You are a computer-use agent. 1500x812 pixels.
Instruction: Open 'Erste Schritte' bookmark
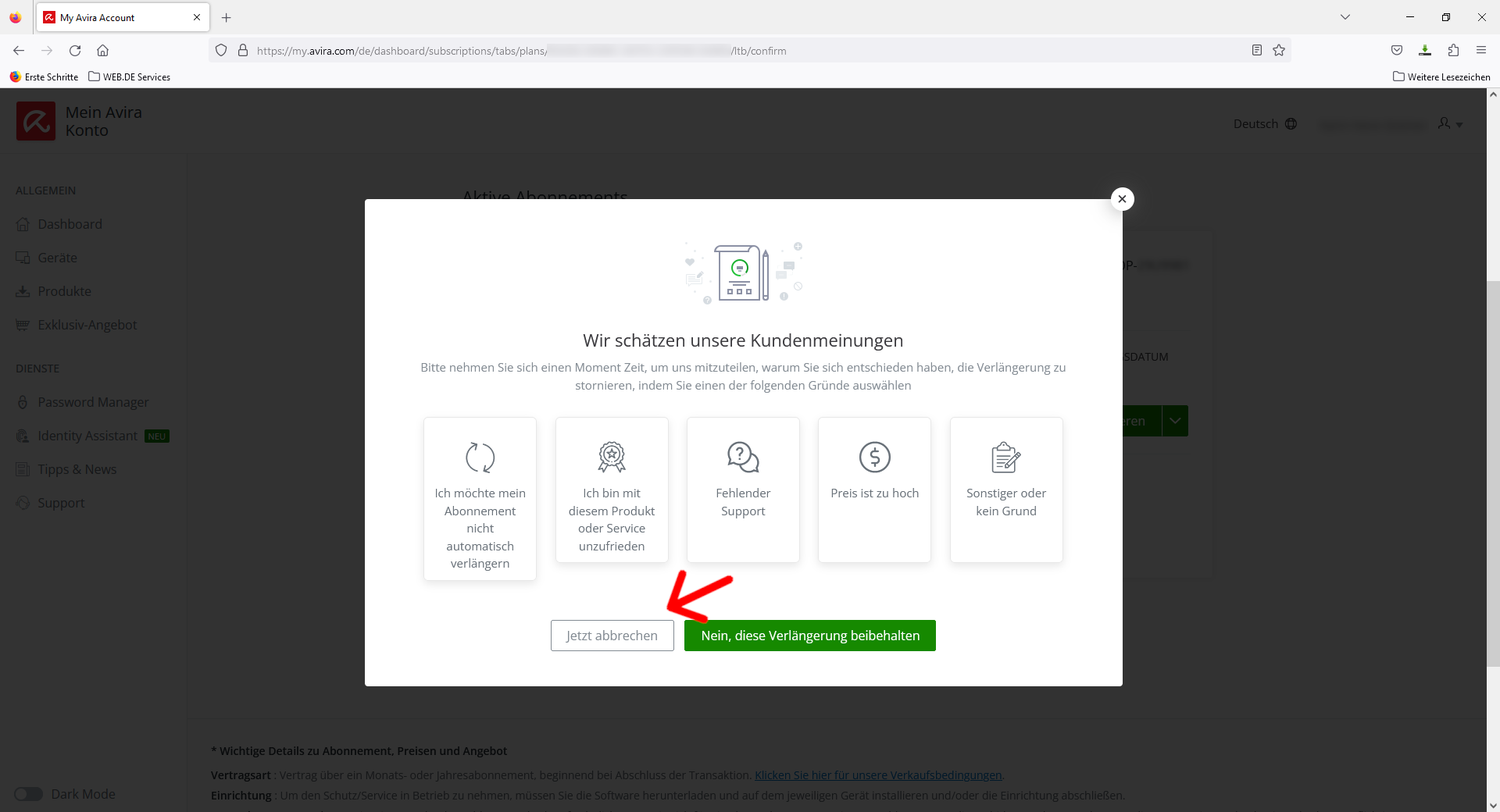[x=44, y=77]
